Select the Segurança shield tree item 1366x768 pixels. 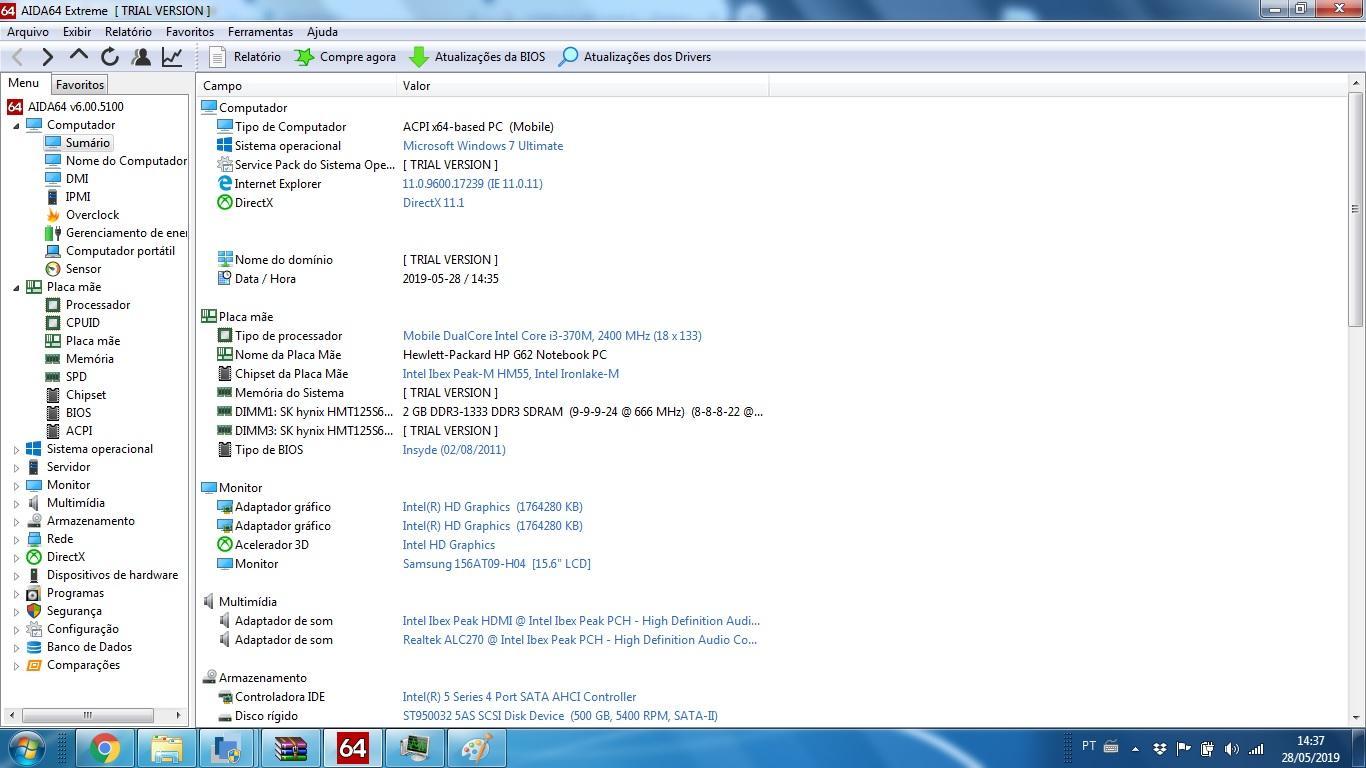point(74,611)
